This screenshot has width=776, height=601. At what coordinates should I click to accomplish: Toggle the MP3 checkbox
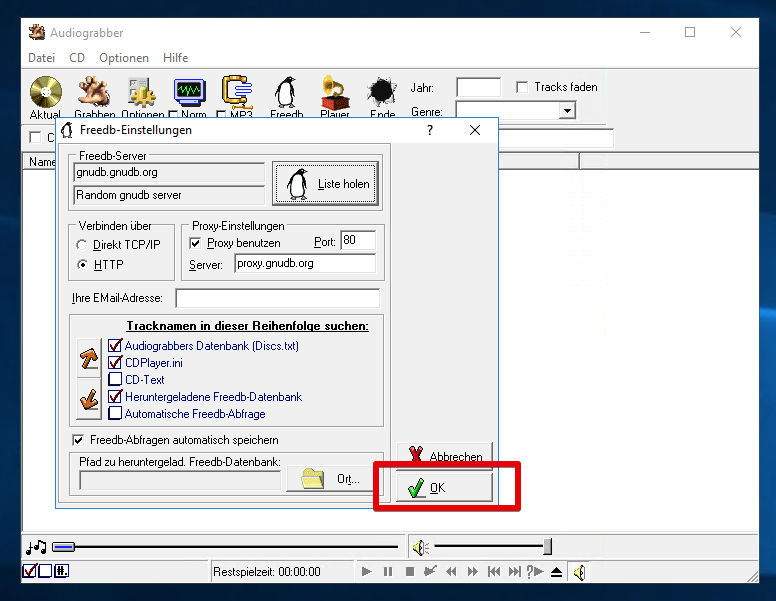pos(221,115)
